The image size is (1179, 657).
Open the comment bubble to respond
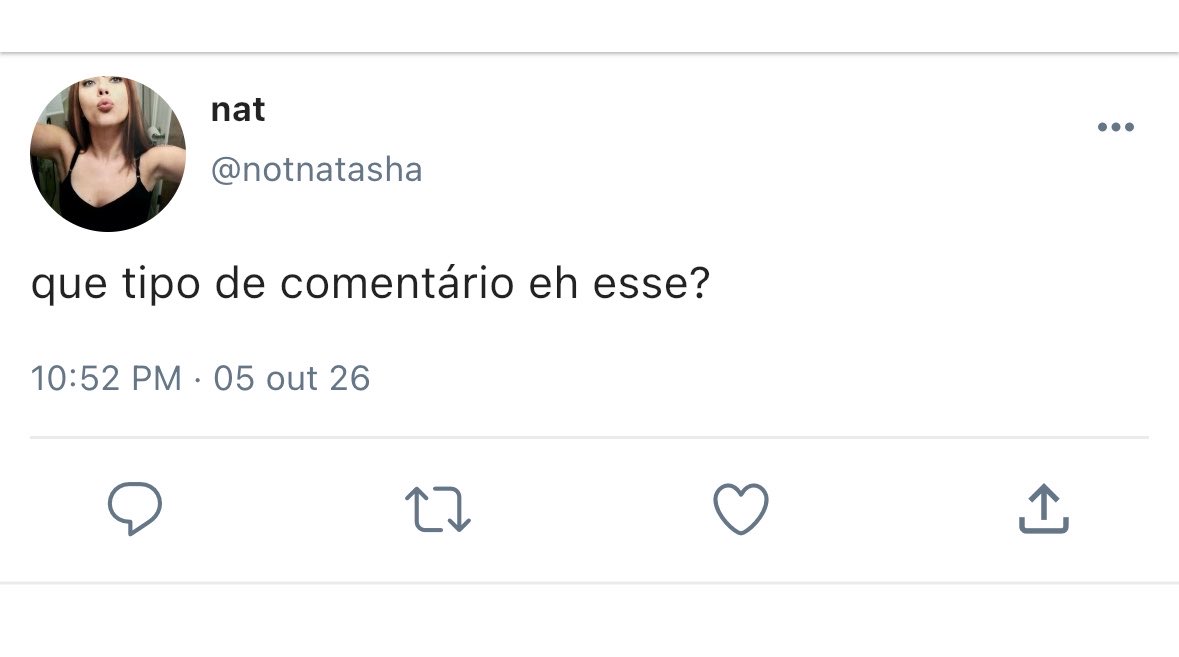[135, 509]
